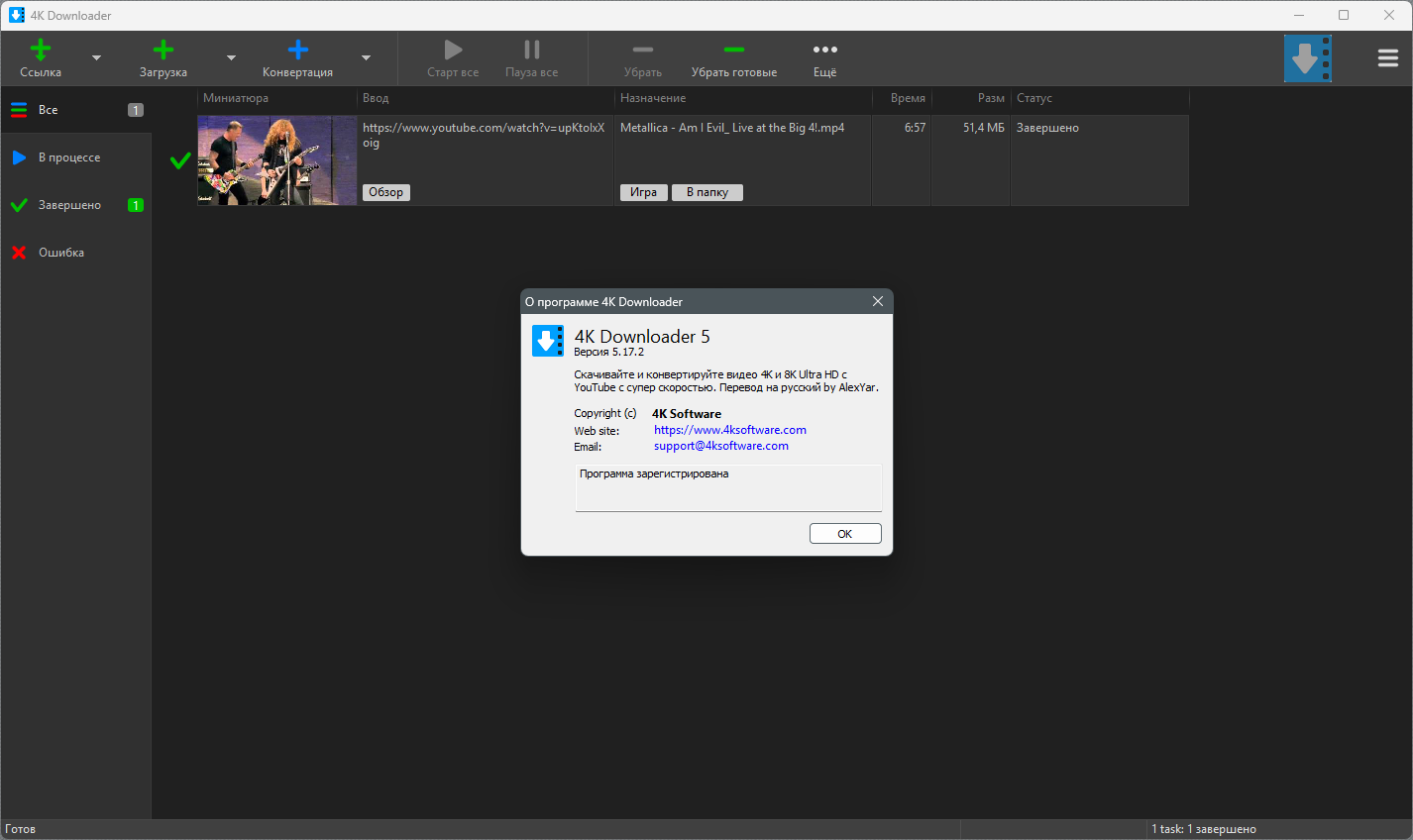Click the Убрать готовые green minus icon
The width and height of the screenshot is (1413, 840).
pyautogui.click(x=734, y=50)
